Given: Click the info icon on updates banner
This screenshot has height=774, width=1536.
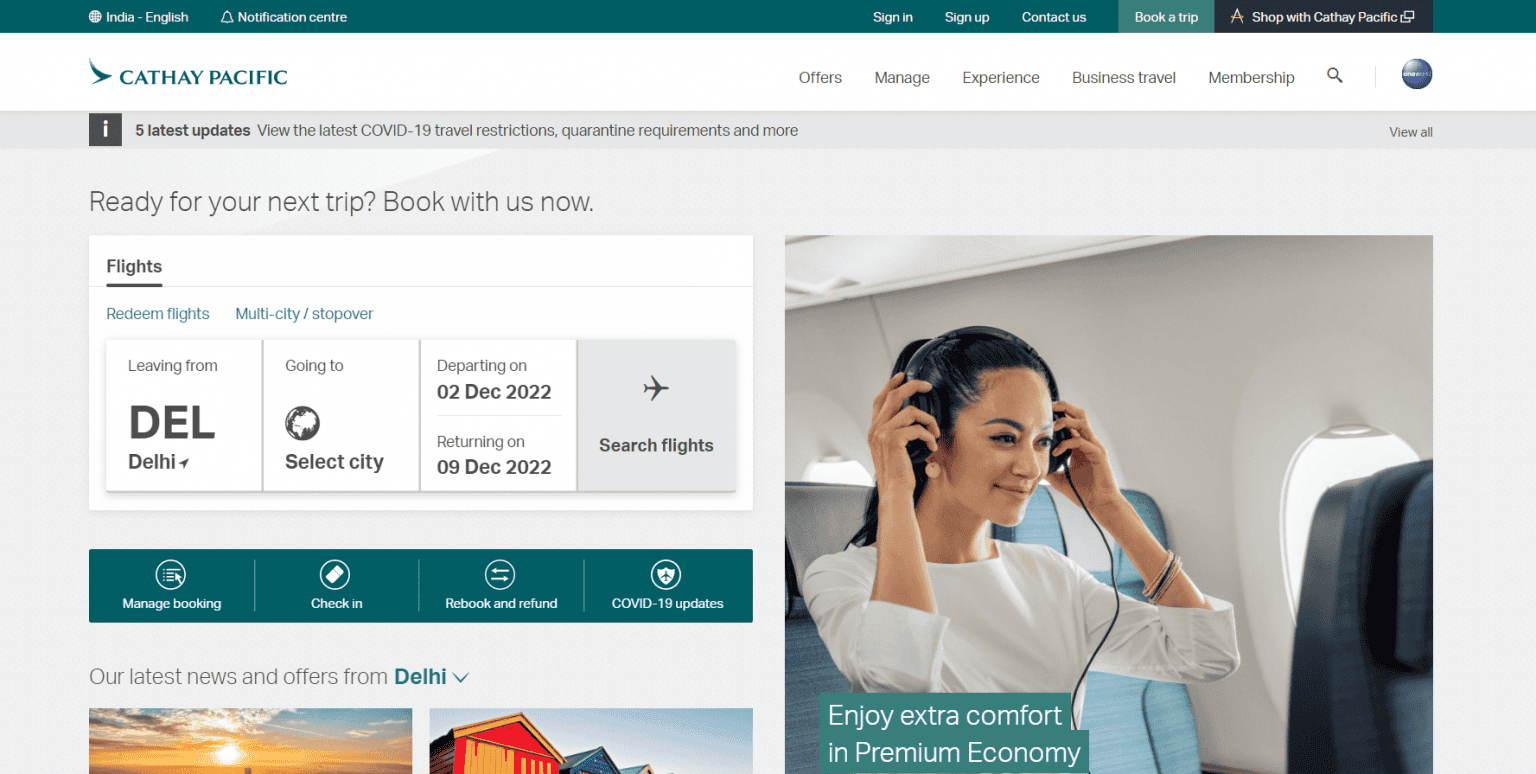Looking at the screenshot, I should point(105,130).
